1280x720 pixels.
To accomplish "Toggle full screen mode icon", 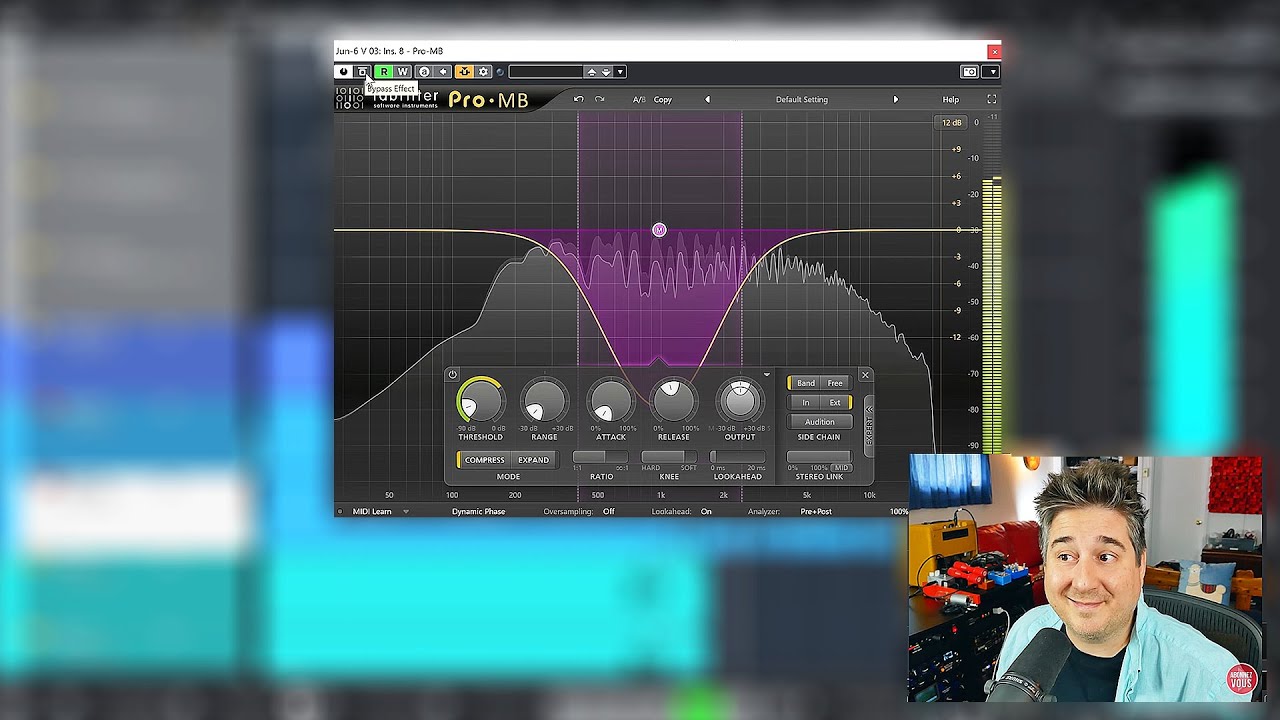I will point(992,100).
